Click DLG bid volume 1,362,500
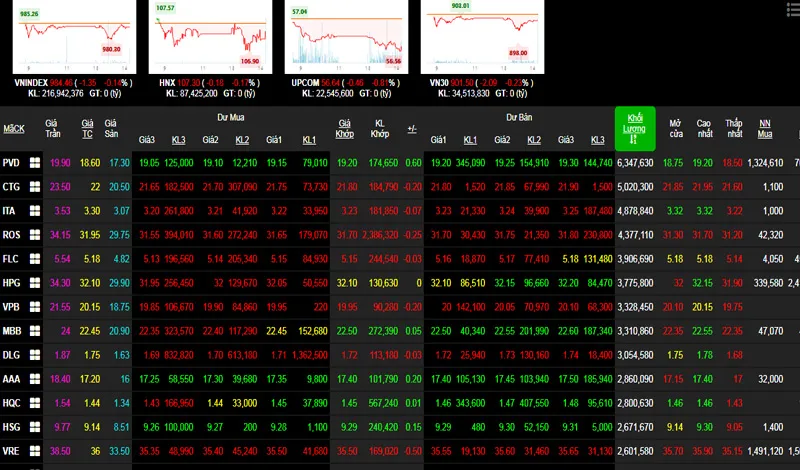This screenshot has height=470, width=800. (310, 355)
